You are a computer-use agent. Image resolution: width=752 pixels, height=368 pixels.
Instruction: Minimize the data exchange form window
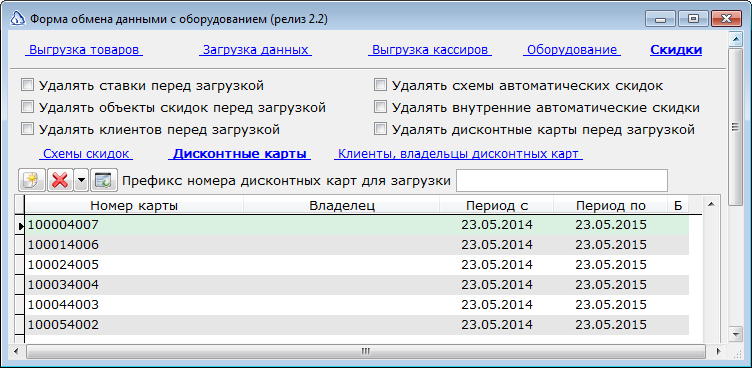point(661,19)
